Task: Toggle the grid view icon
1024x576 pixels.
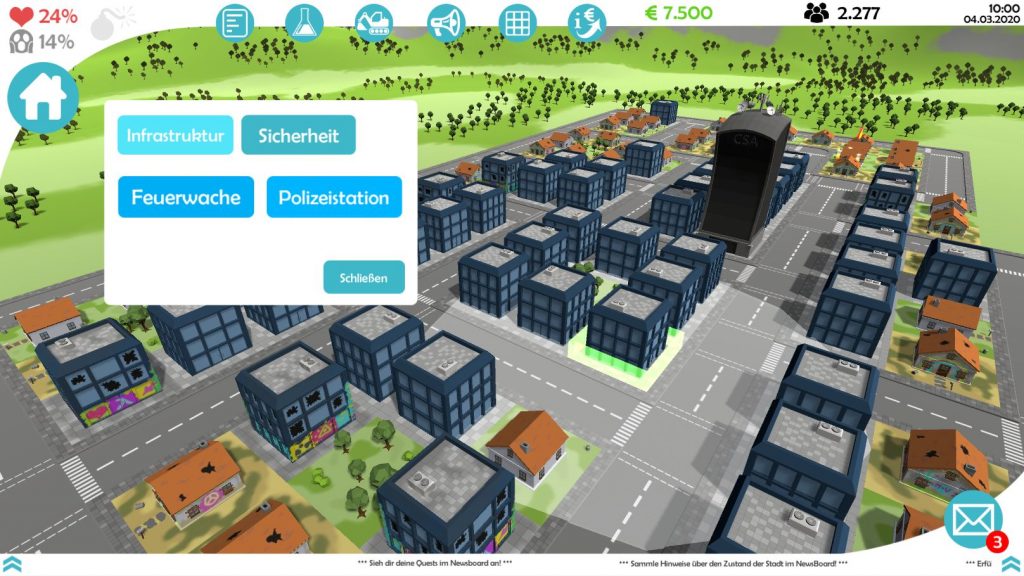Action: click(516, 22)
